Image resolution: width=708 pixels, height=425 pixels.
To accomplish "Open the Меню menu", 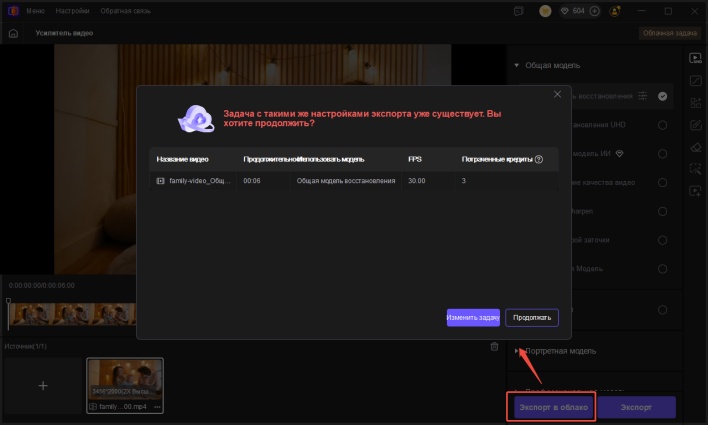I will pyautogui.click(x=36, y=11).
